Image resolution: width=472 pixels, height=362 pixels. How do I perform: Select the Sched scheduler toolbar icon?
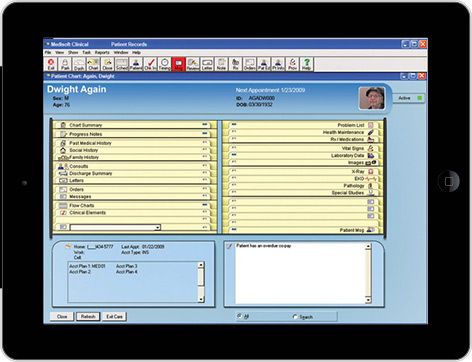click(122, 64)
